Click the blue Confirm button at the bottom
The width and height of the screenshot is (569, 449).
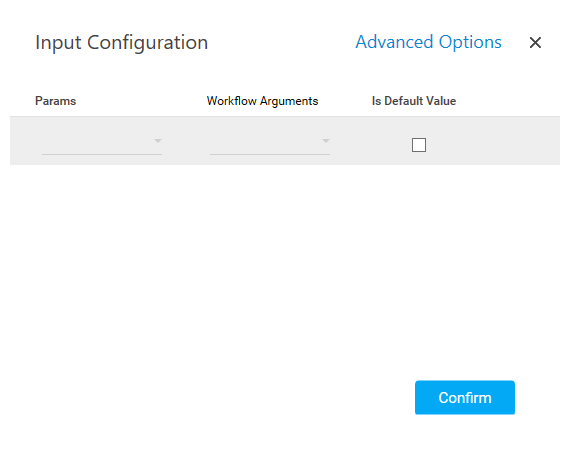pos(464,397)
